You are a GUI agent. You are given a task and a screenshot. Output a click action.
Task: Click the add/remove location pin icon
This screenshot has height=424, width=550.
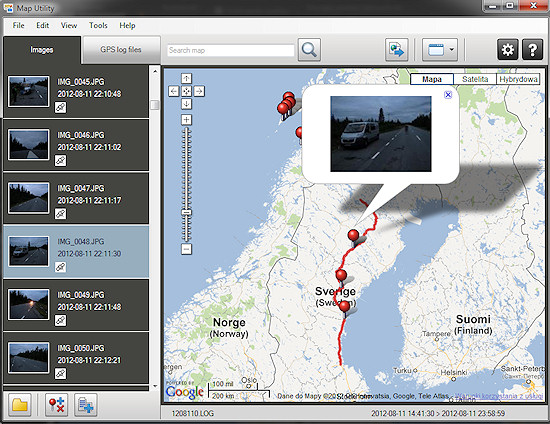coord(56,405)
